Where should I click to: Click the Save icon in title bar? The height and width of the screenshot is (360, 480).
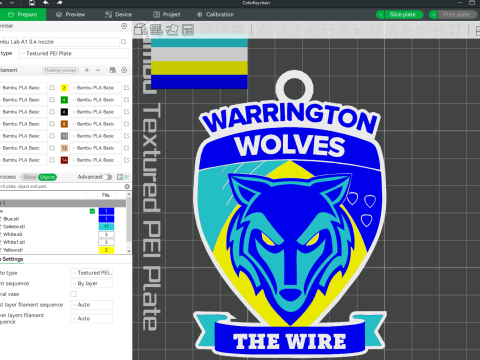pos(32,3)
